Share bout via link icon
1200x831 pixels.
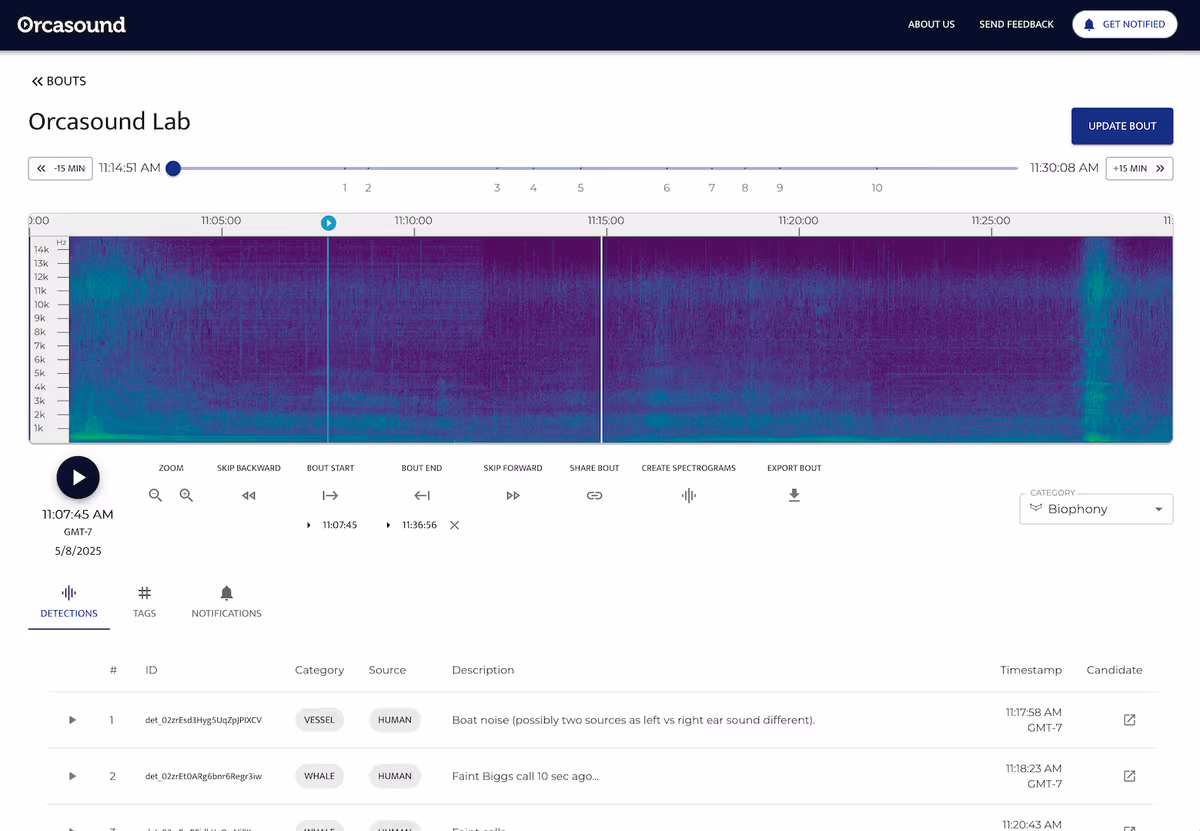point(594,495)
